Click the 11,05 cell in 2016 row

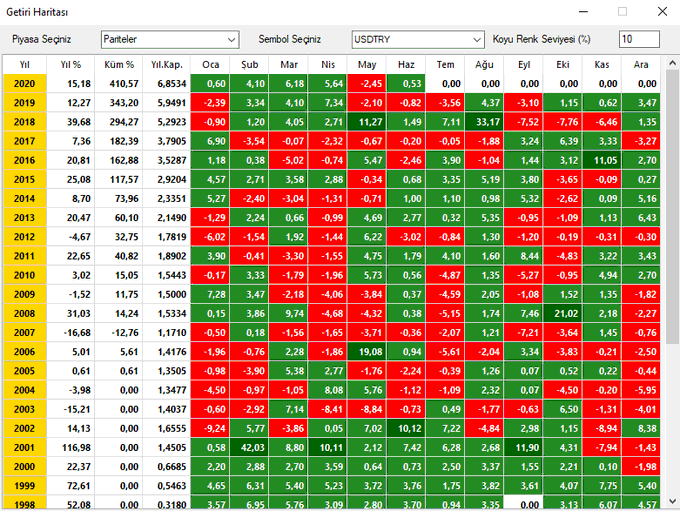(602, 160)
